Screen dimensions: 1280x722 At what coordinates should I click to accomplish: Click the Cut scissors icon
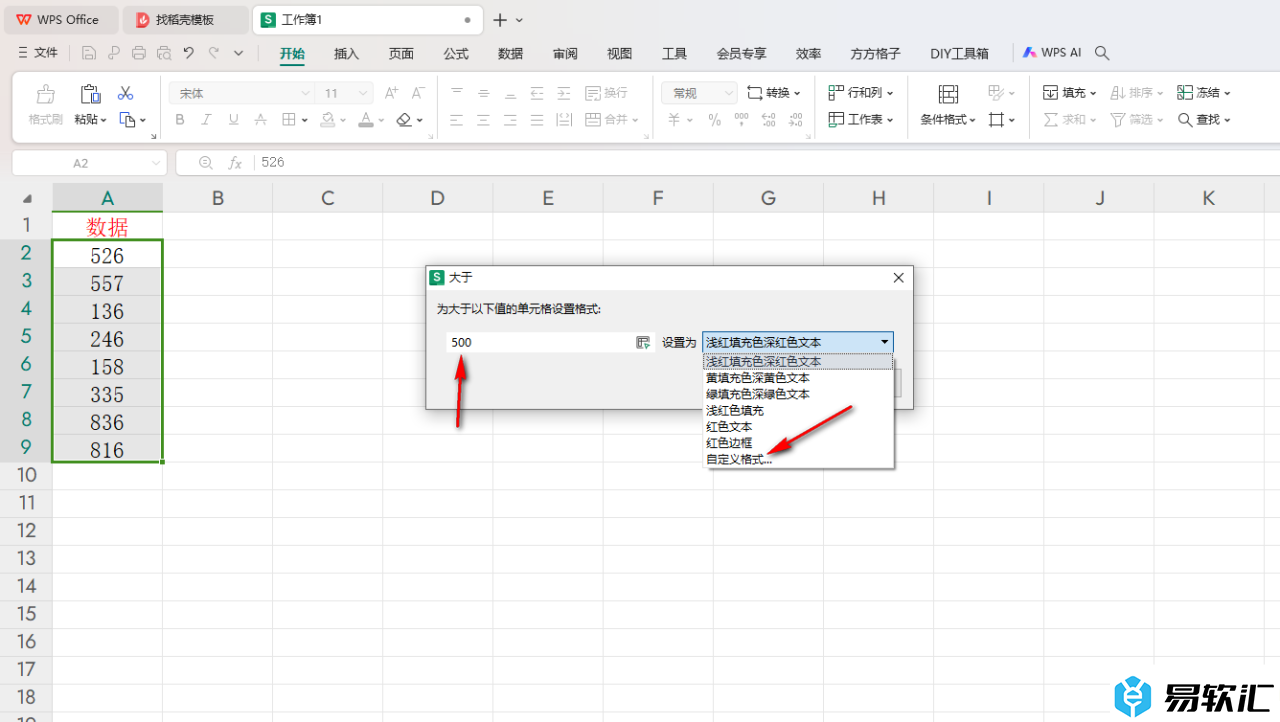coord(125,93)
